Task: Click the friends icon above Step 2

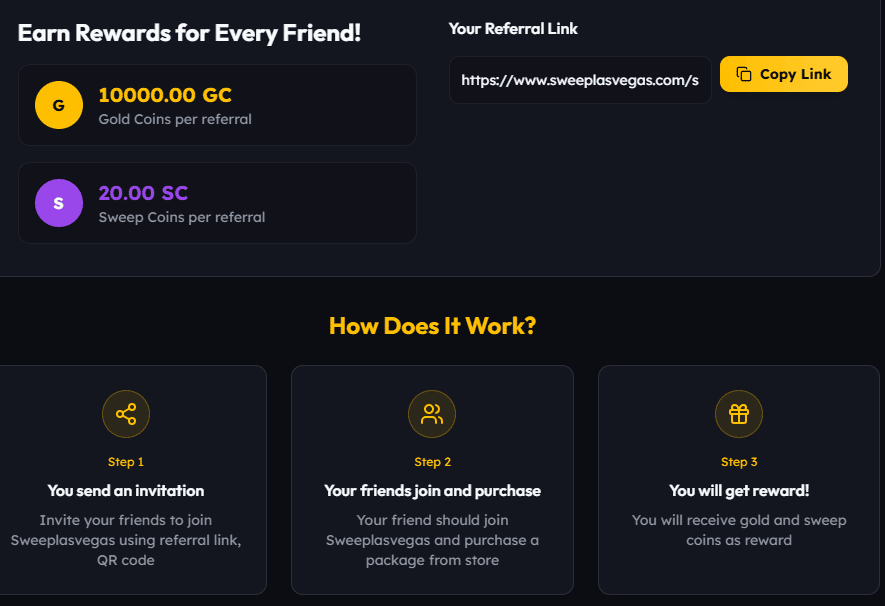Action: point(432,413)
